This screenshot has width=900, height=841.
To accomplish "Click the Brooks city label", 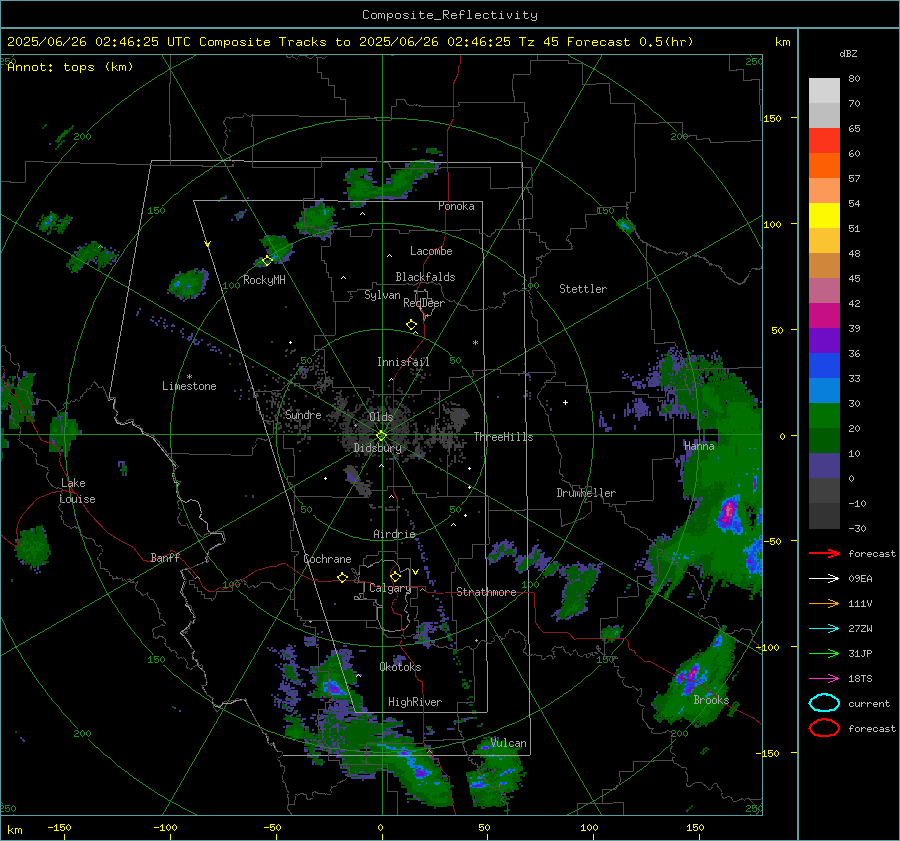I will pyautogui.click(x=711, y=700).
